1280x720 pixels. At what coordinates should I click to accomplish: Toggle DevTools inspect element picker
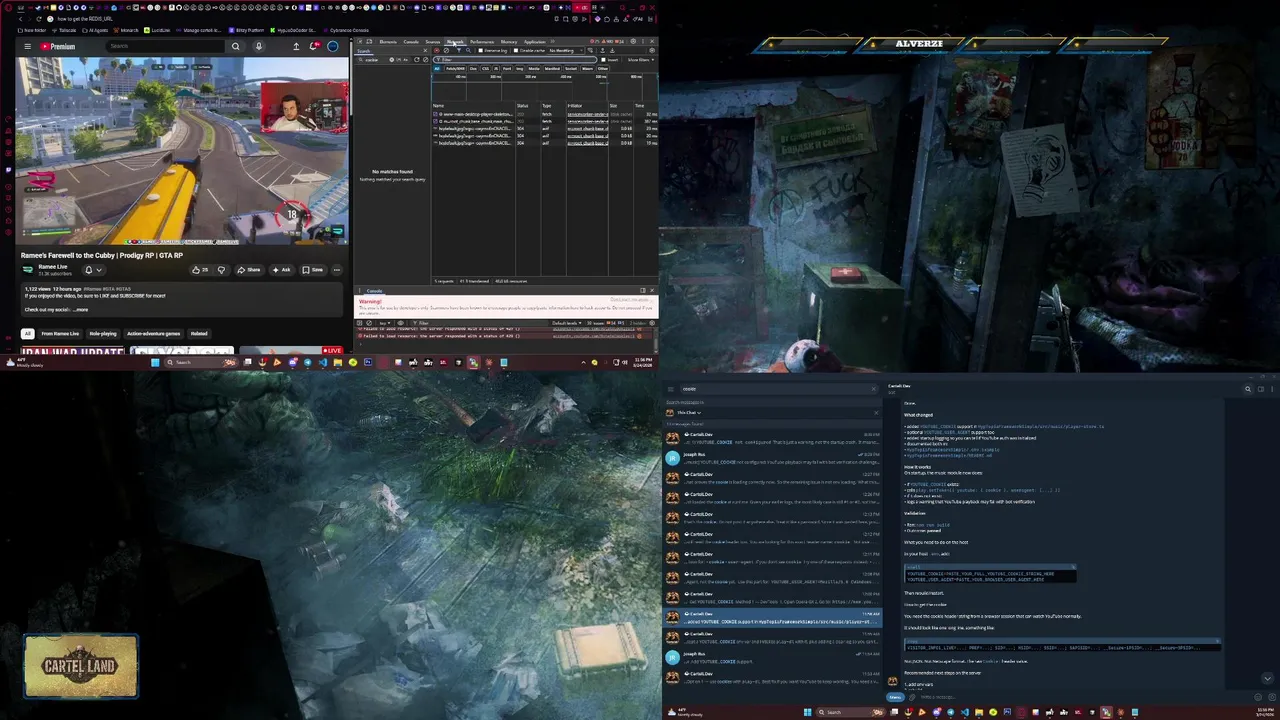(x=360, y=42)
